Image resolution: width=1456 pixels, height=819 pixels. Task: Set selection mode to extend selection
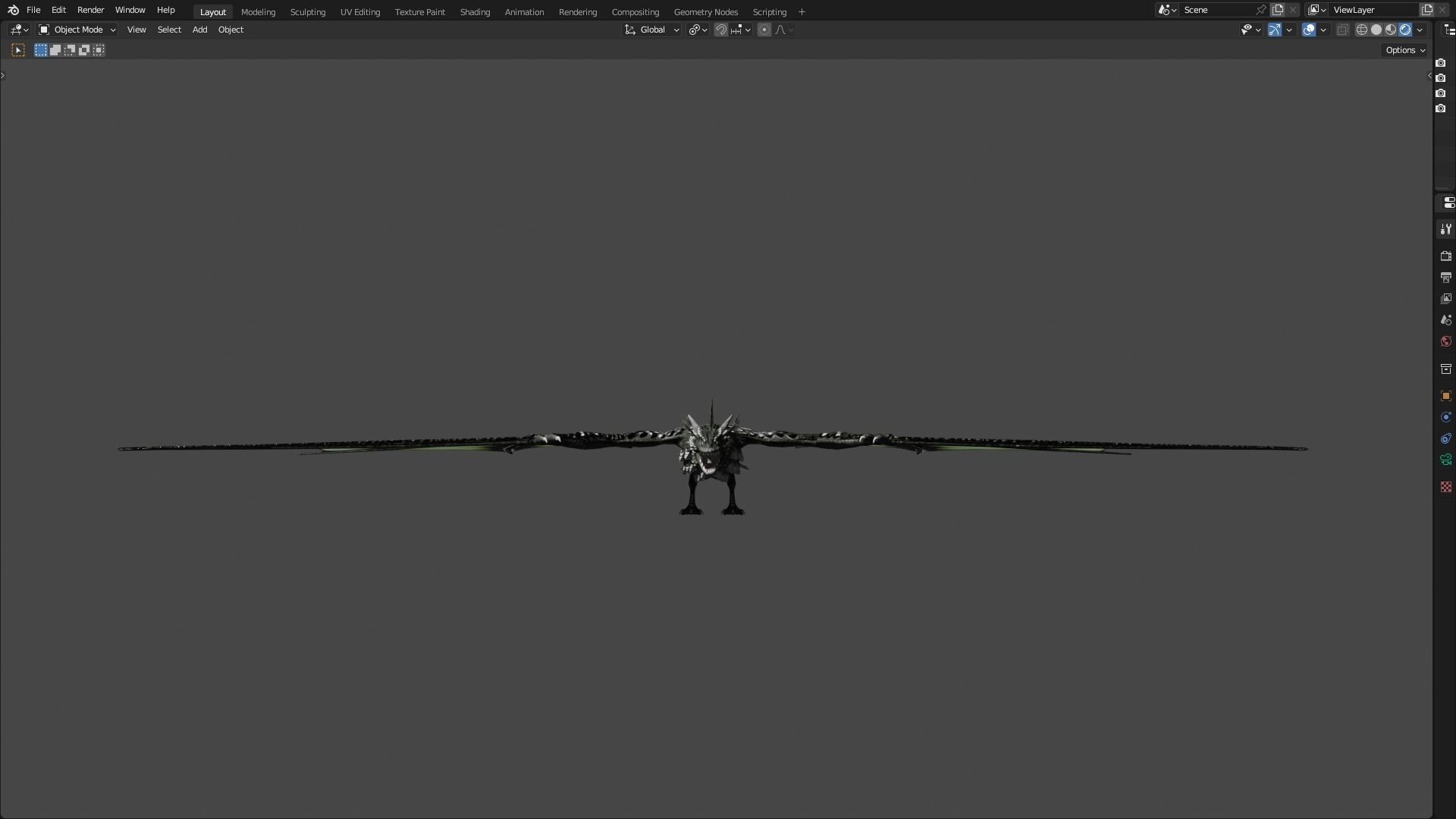coord(55,50)
